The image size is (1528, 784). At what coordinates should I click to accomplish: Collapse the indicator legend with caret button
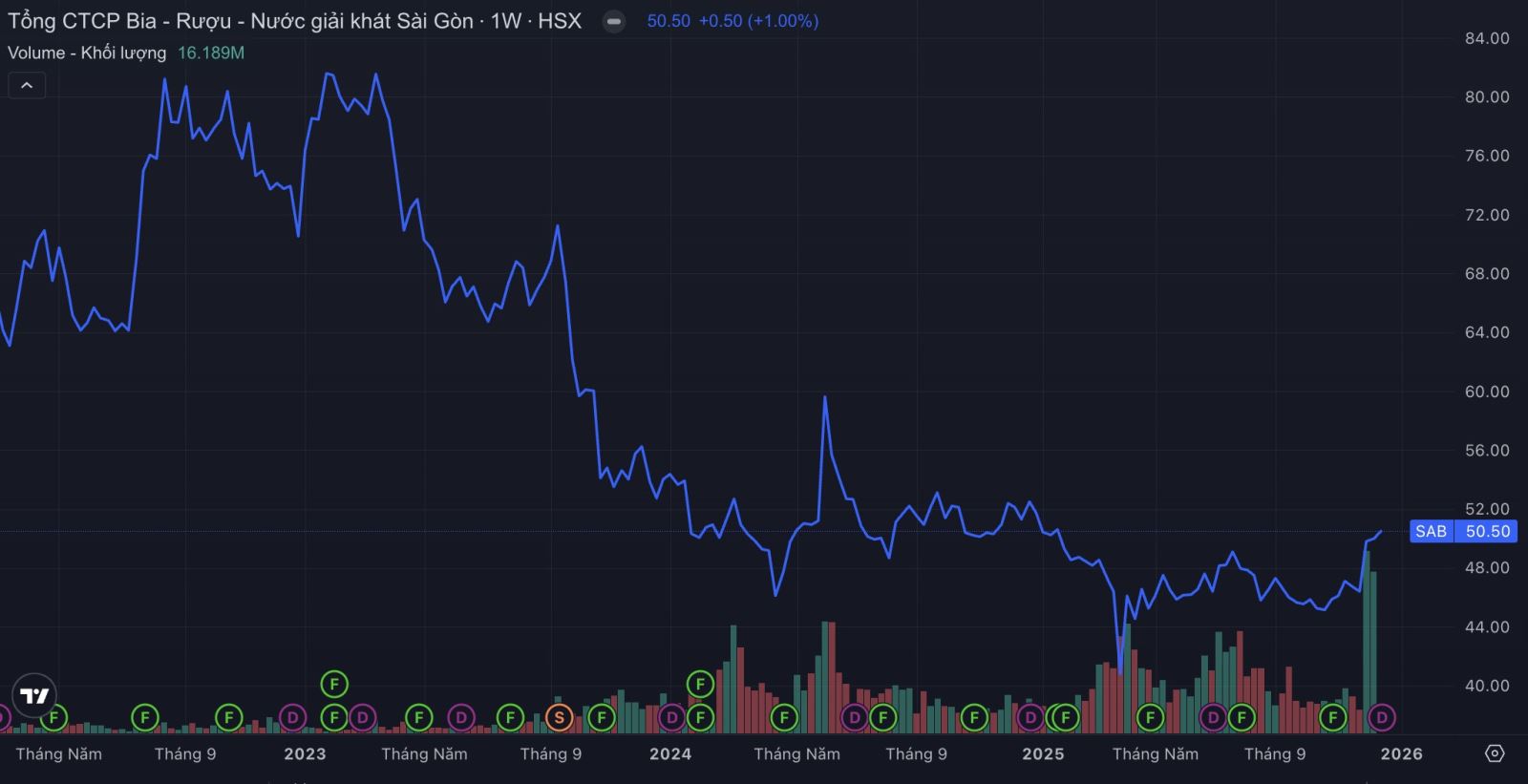click(x=27, y=86)
